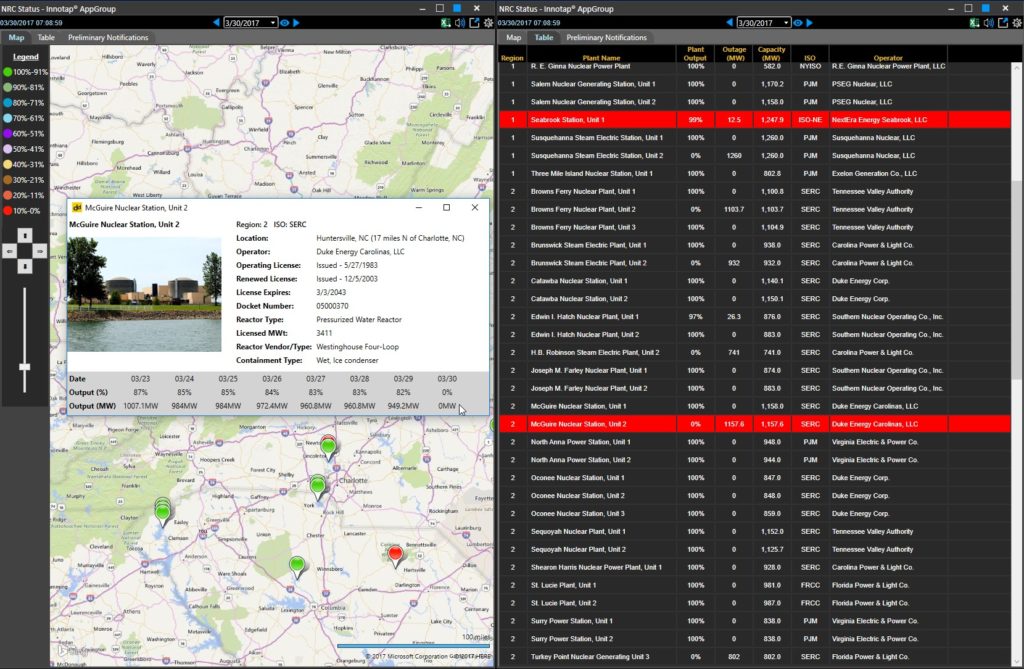Image resolution: width=1024 pixels, height=669 pixels.
Task: Click pop-out window icon in Map window
Action: (x=474, y=22)
